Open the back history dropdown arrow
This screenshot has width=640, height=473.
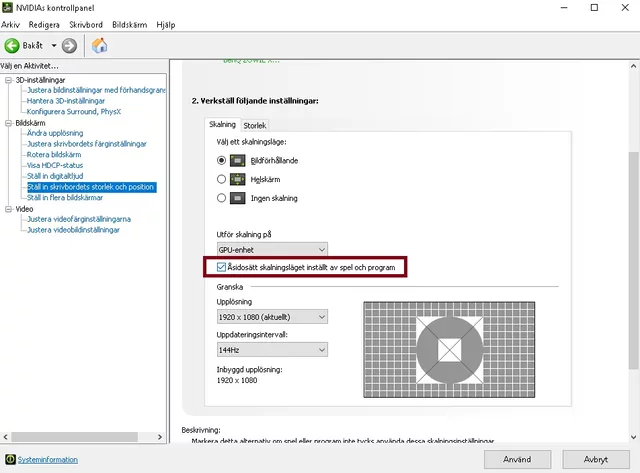[54, 45]
